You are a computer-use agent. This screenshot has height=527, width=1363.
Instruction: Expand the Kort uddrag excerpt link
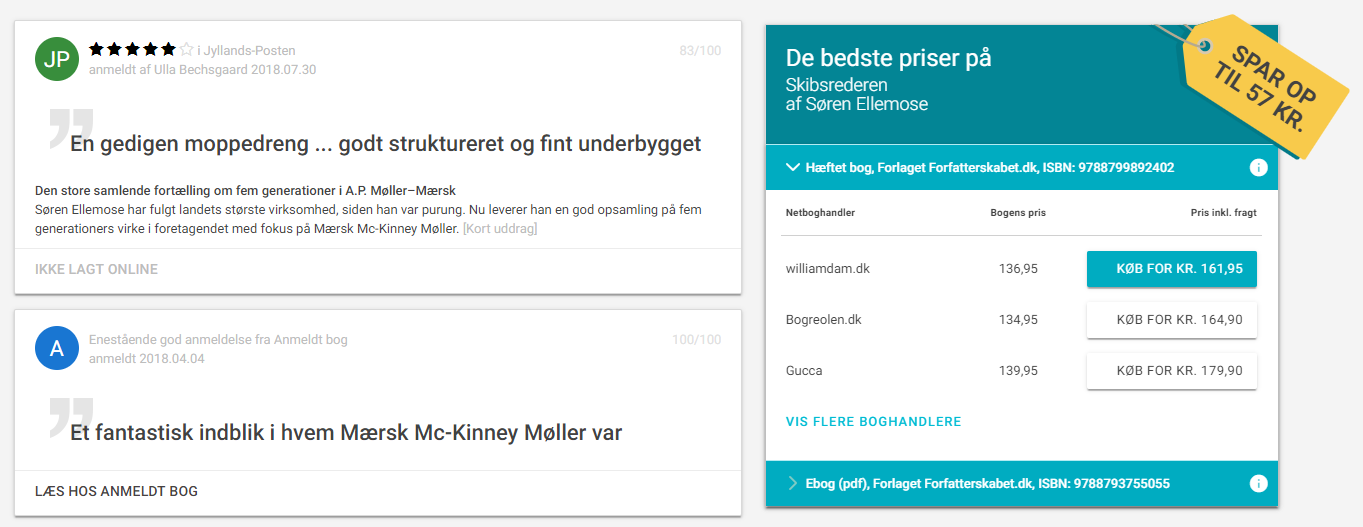[x=499, y=229]
